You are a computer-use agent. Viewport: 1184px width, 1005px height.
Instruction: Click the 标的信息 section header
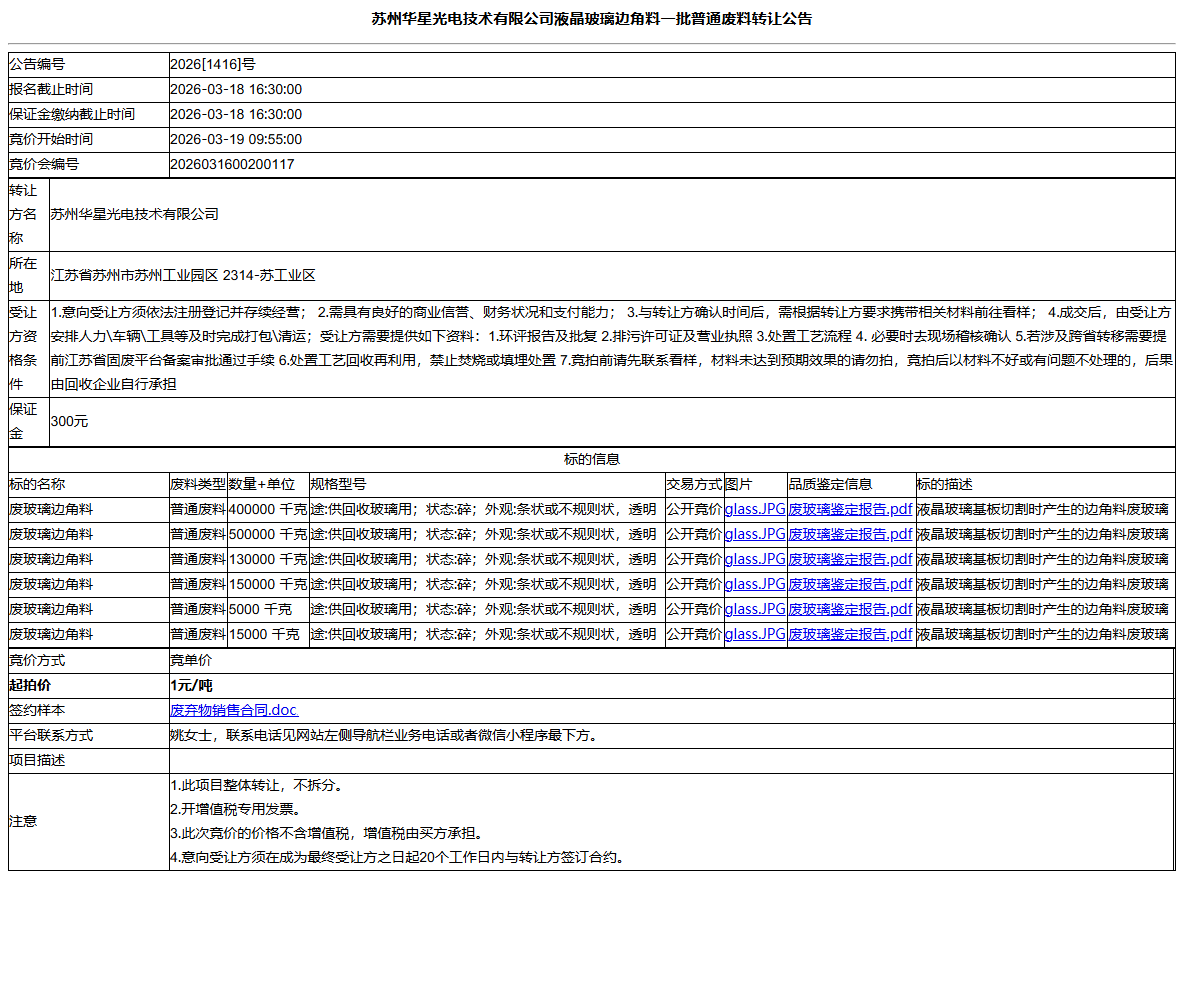(592, 459)
